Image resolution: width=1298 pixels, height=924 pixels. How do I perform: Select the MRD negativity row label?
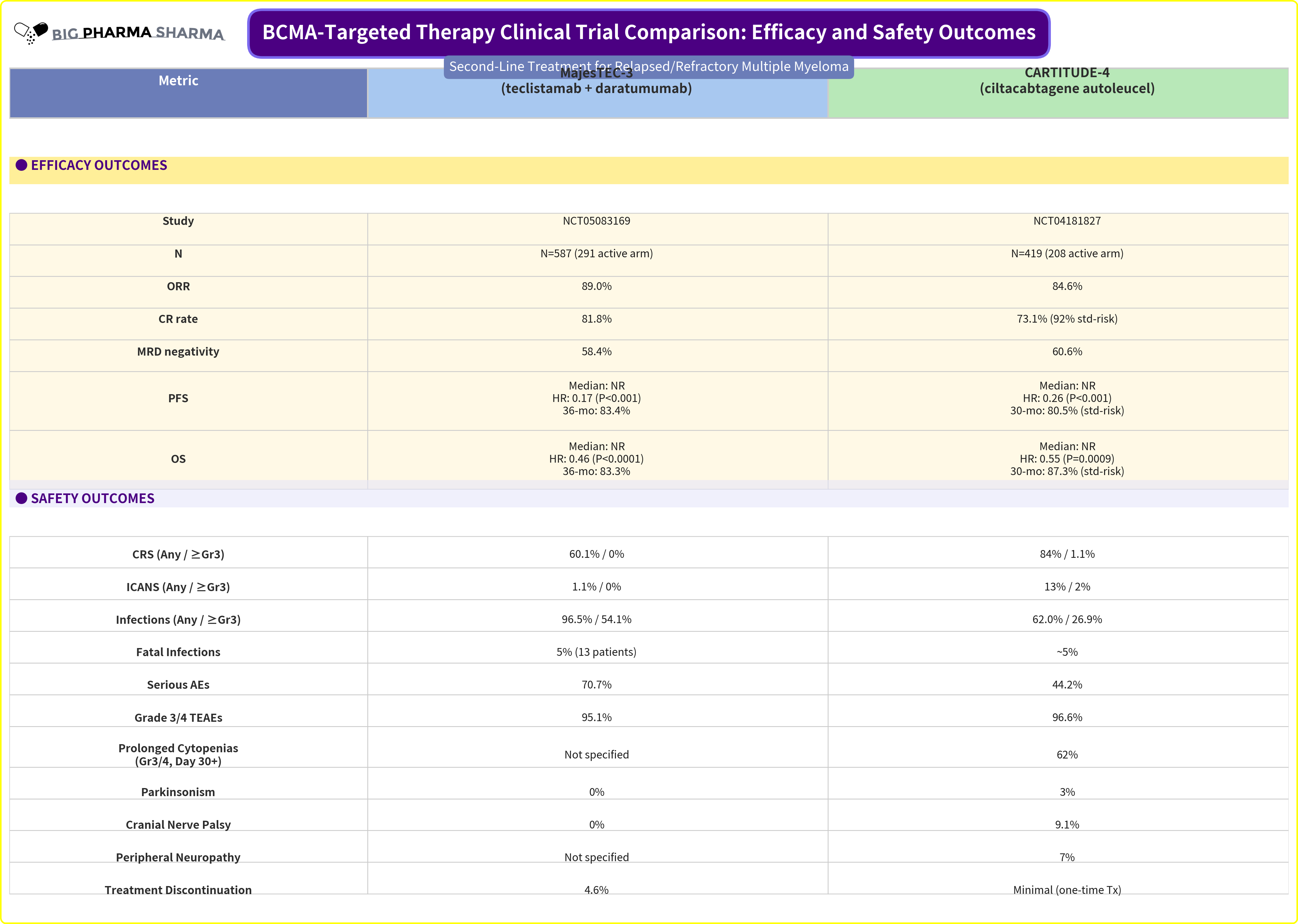[178, 352]
